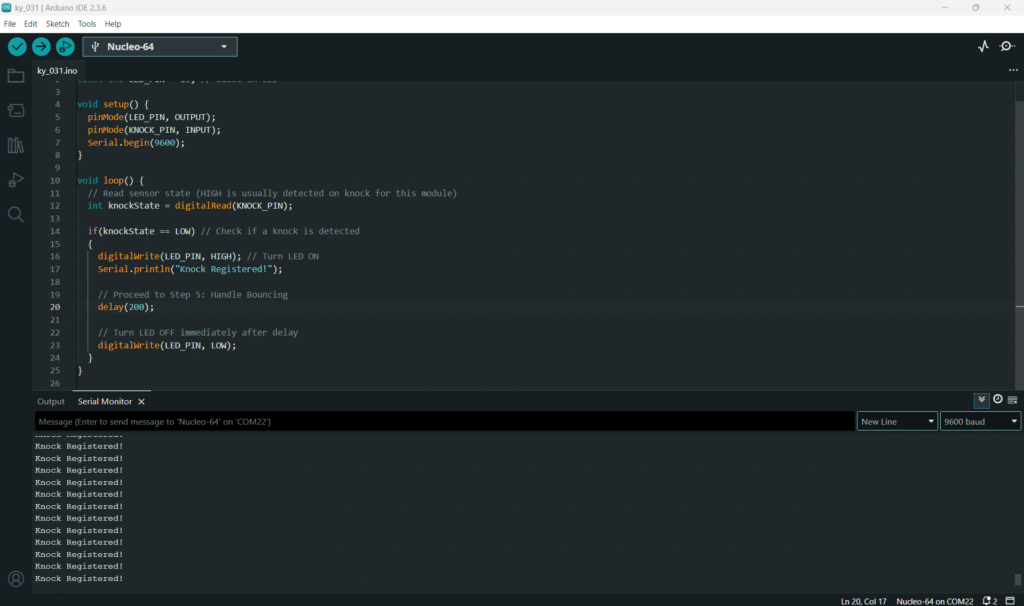
Task: Open the Serial Plotter from the toolbar
Action: click(983, 46)
